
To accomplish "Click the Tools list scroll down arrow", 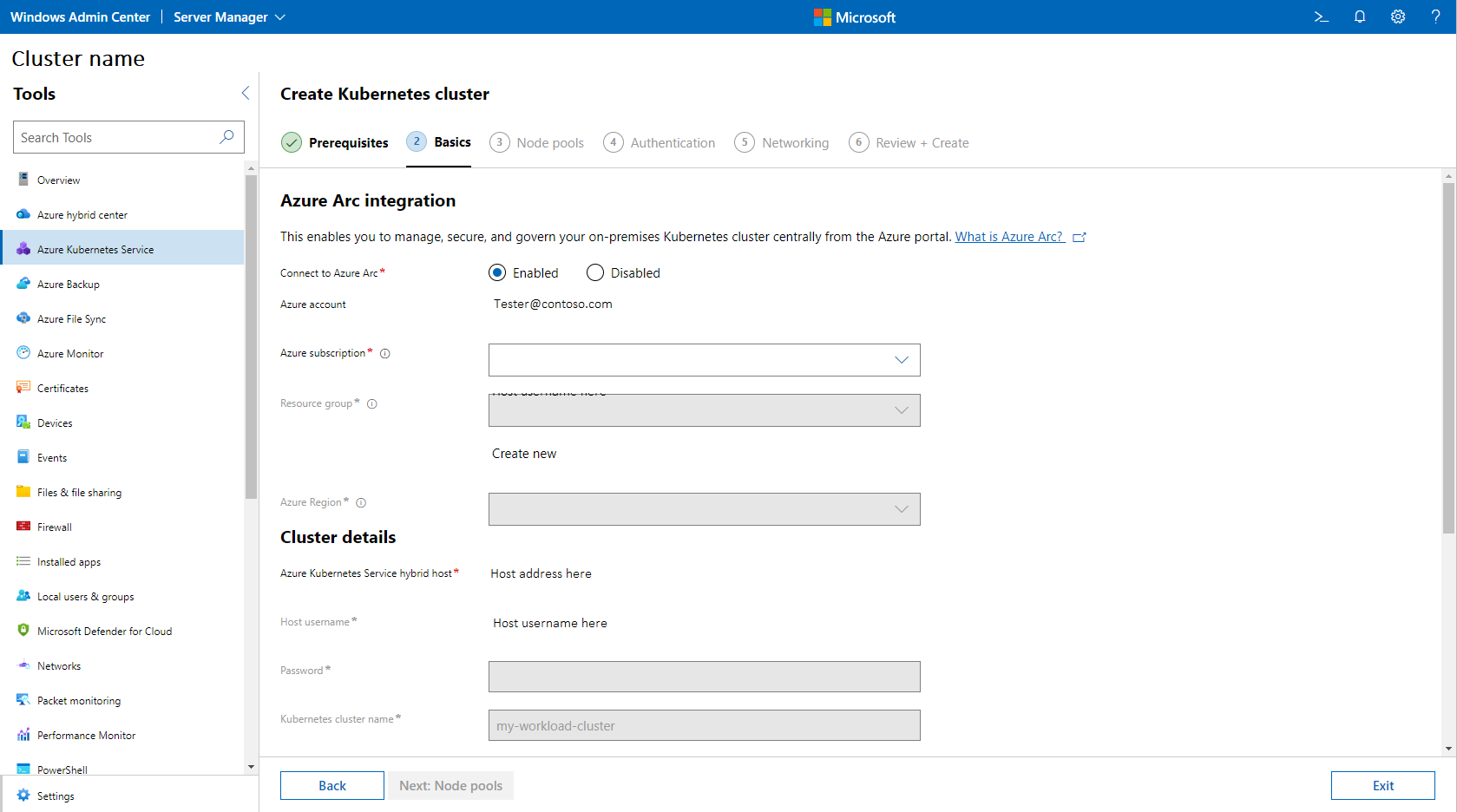I will point(252,767).
